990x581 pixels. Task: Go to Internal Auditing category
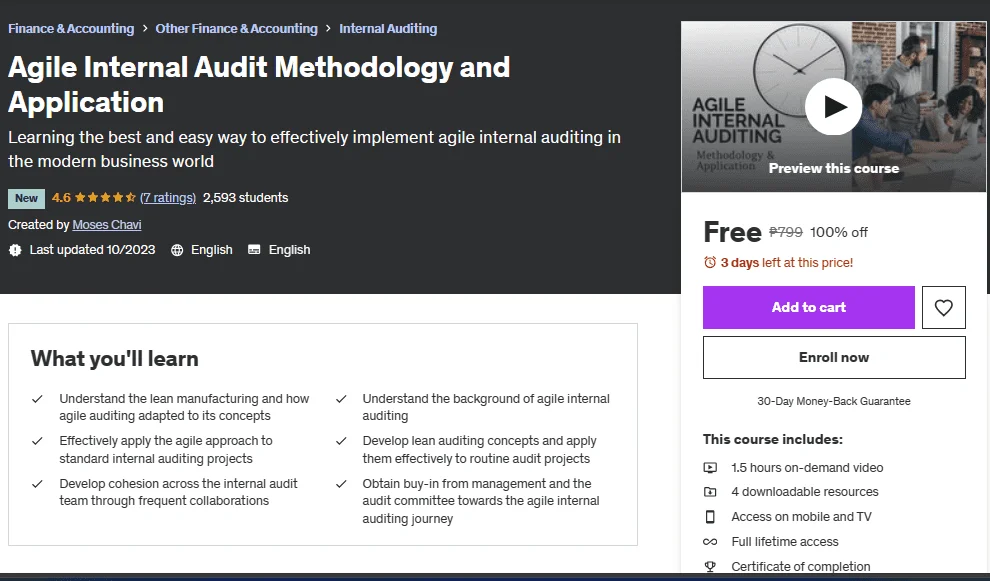[388, 28]
